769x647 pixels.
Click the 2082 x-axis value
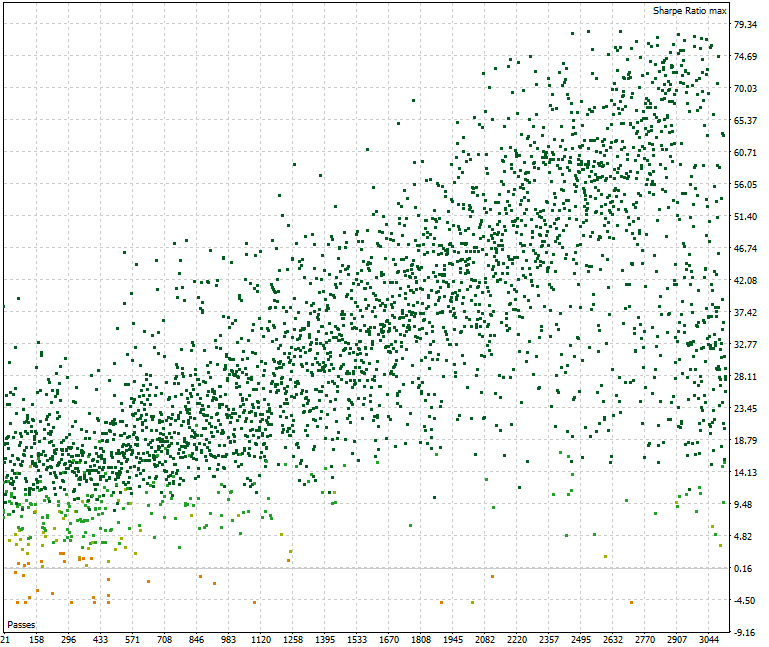(485, 640)
